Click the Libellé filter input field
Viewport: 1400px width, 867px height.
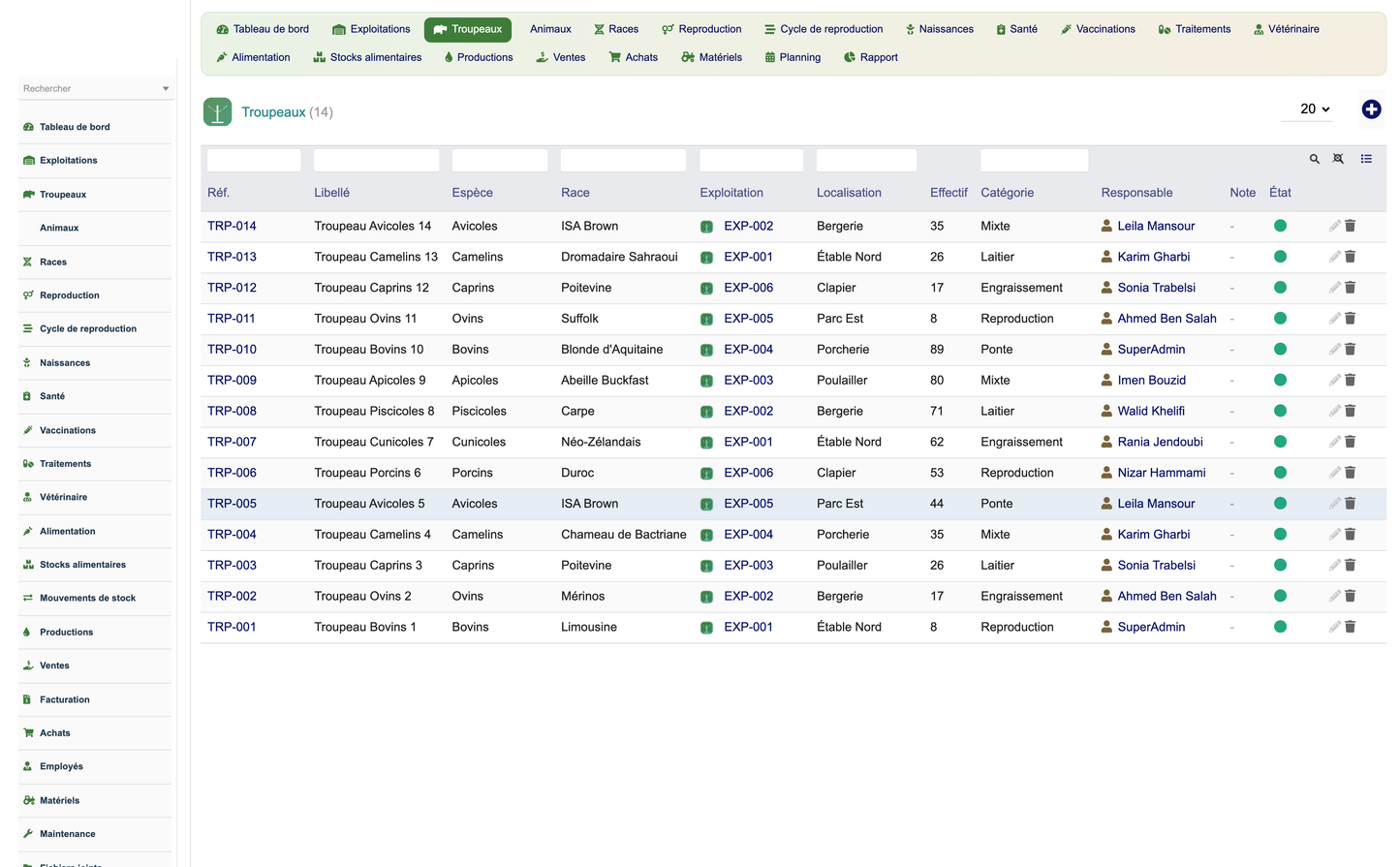376,161
